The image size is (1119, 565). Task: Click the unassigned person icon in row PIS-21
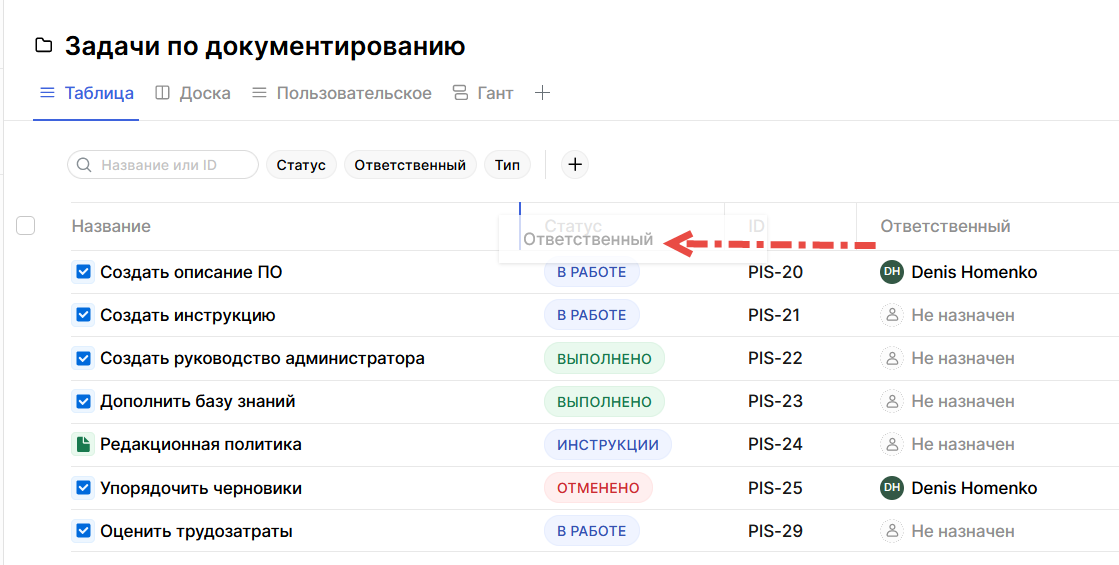coord(891,315)
